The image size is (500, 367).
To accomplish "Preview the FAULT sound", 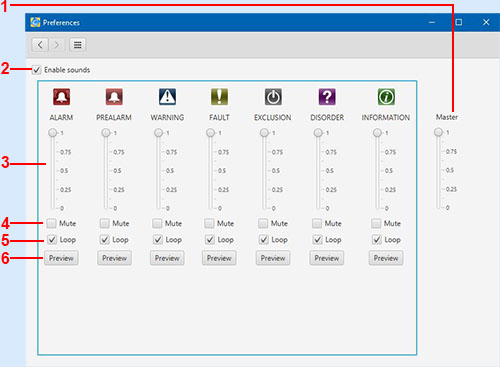I will [x=219, y=258].
